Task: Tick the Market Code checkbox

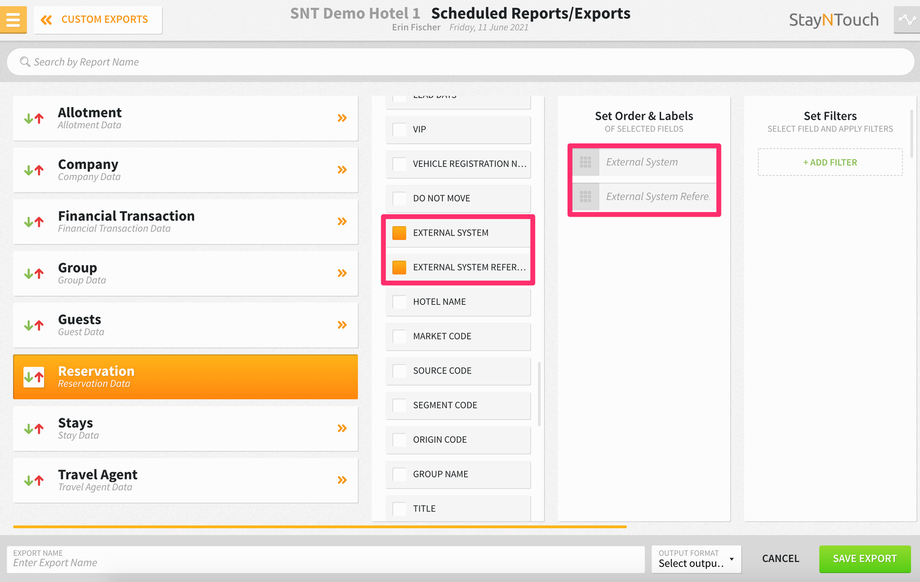Action: (x=399, y=336)
